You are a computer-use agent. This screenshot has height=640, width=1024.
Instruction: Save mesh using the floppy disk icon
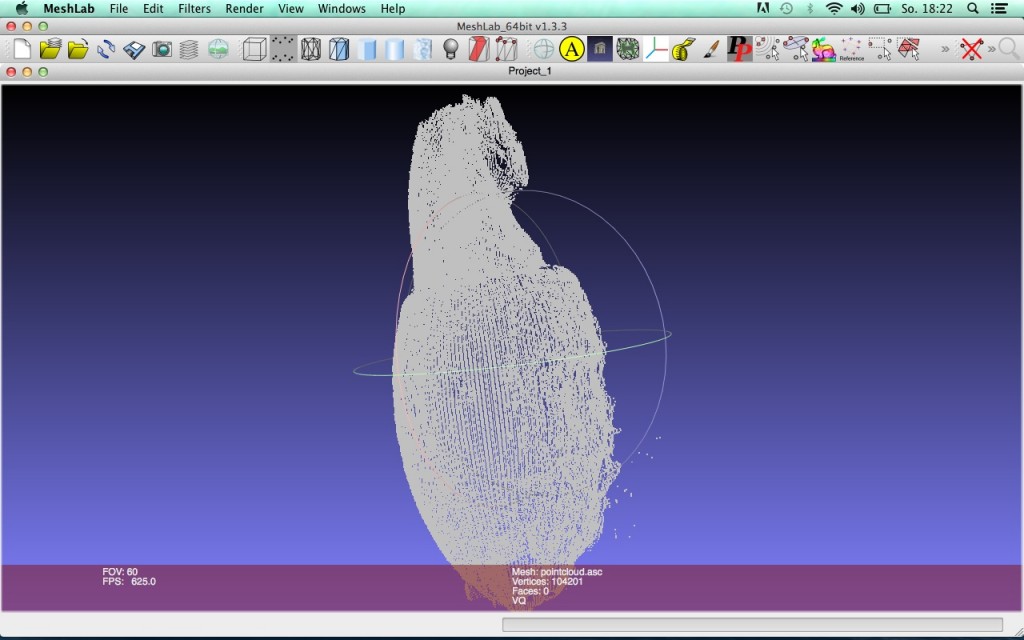134,49
